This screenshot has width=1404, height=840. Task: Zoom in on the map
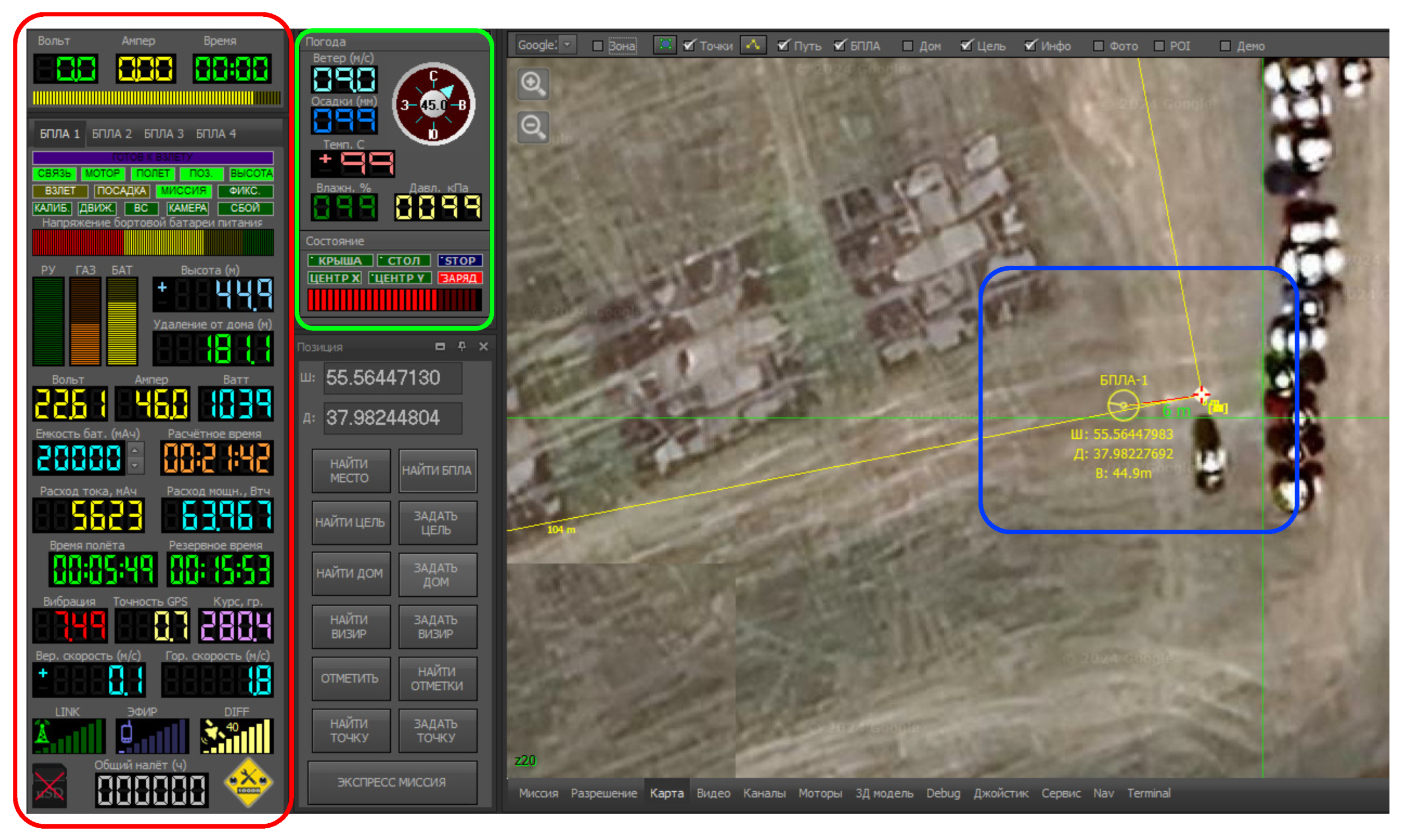pyautogui.click(x=533, y=83)
